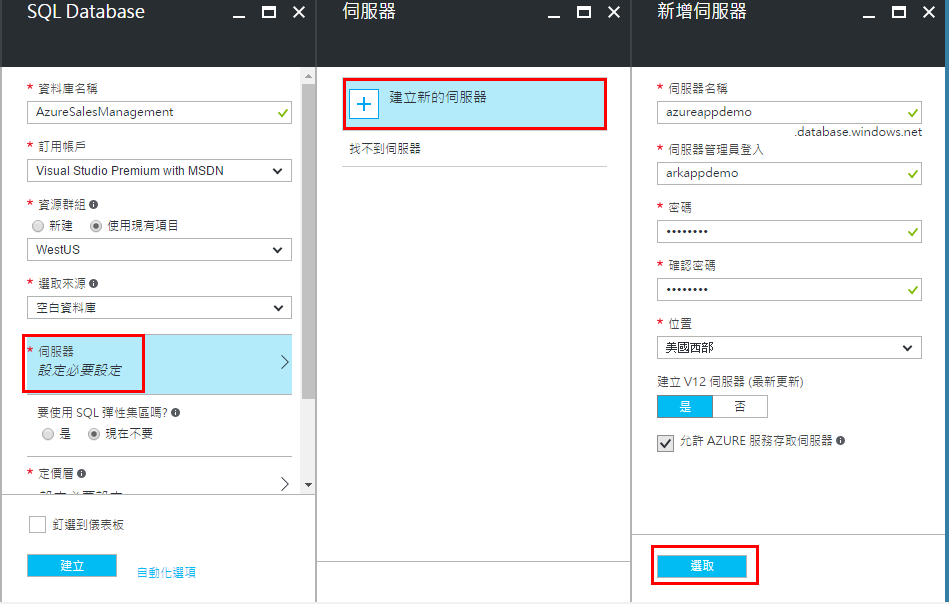This screenshot has width=949, height=604.
Task: Click the .database.windows.net suffix text
Action: pos(858,132)
